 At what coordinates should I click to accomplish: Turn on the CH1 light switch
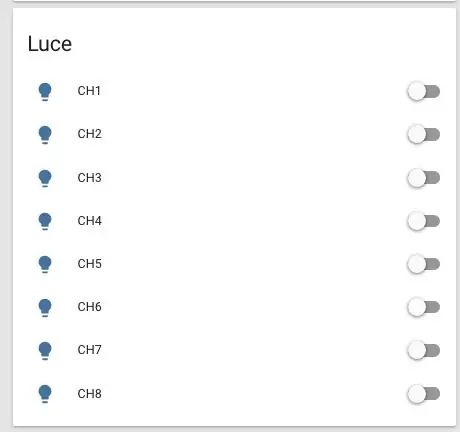(x=423, y=91)
